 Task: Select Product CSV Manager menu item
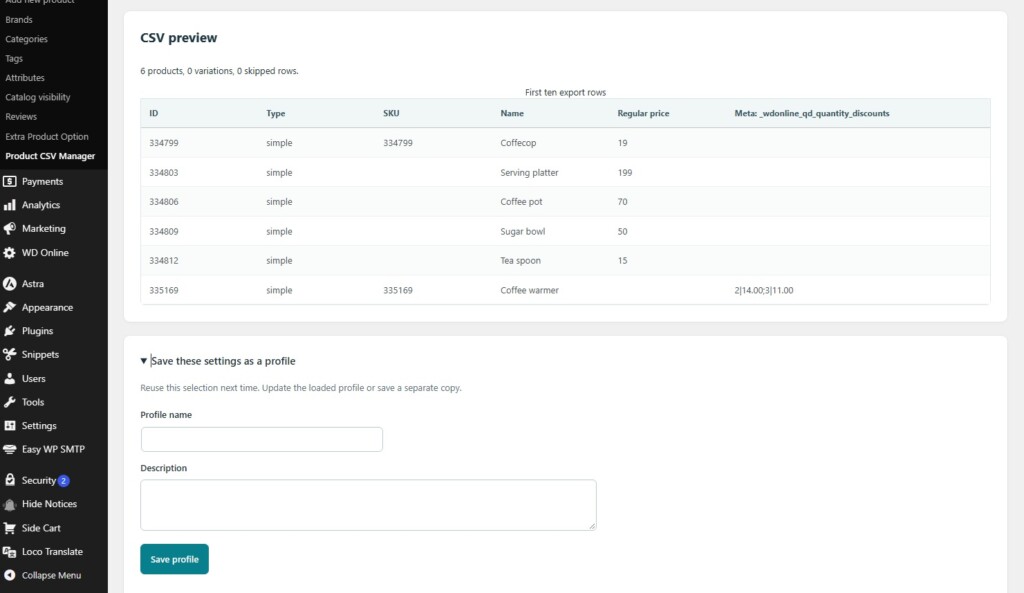[x=50, y=156]
